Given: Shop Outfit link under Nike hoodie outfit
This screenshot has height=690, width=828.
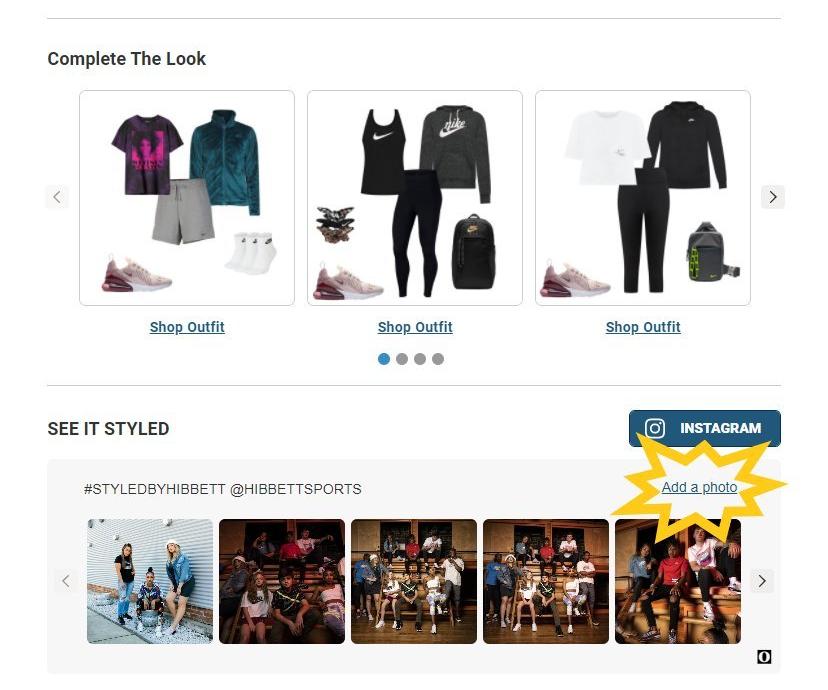Looking at the screenshot, I should (x=415, y=327).
